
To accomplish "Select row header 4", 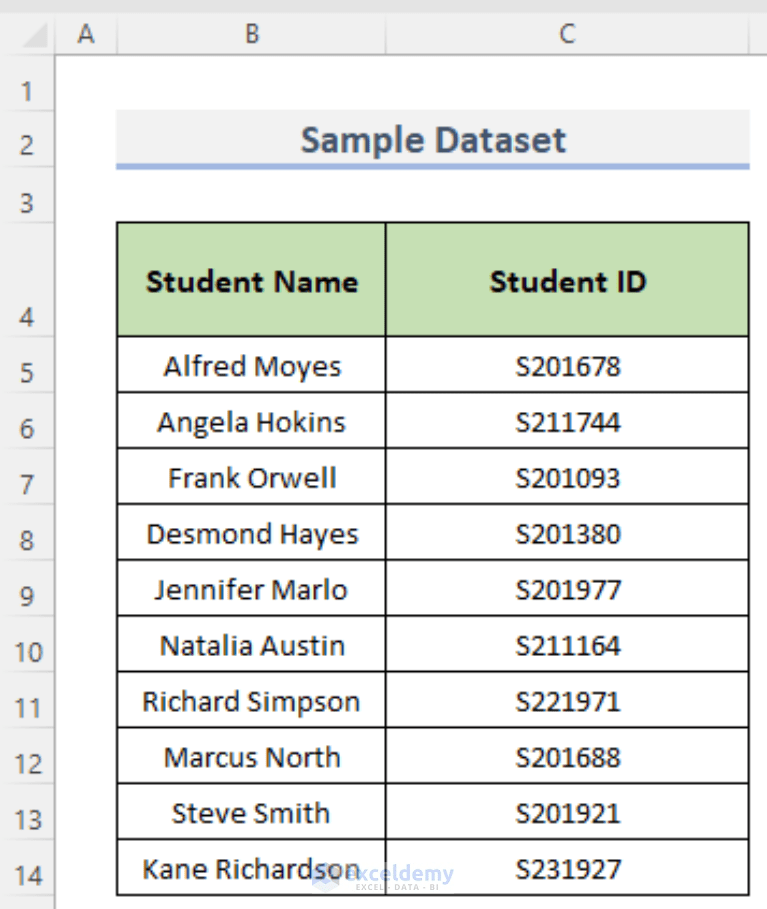I will click(29, 317).
